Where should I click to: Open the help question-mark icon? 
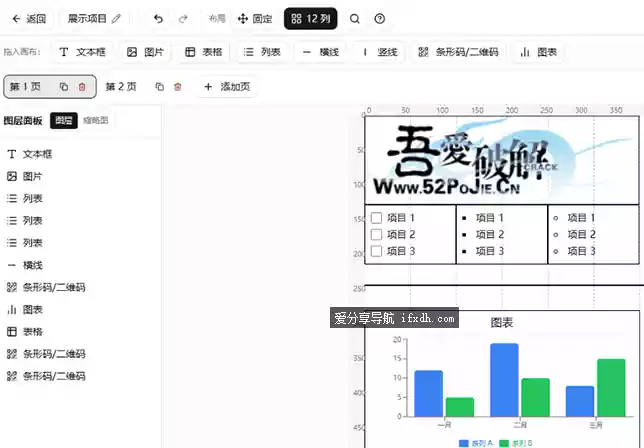click(380, 19)
